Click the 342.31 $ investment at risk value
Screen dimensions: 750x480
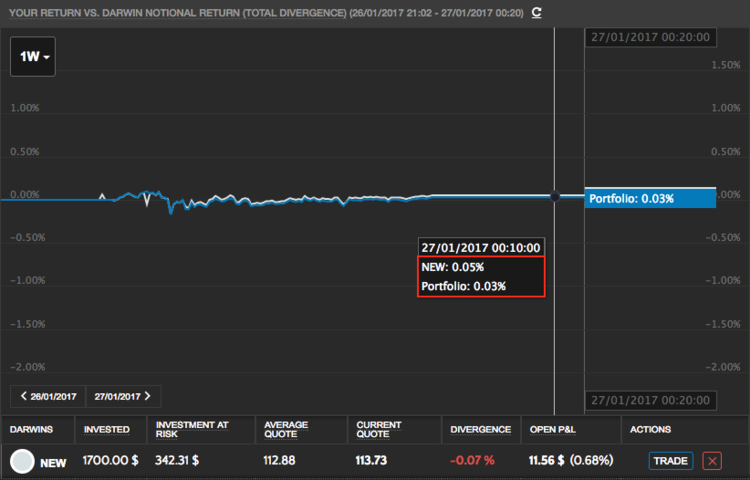click(x=177, y=460)
